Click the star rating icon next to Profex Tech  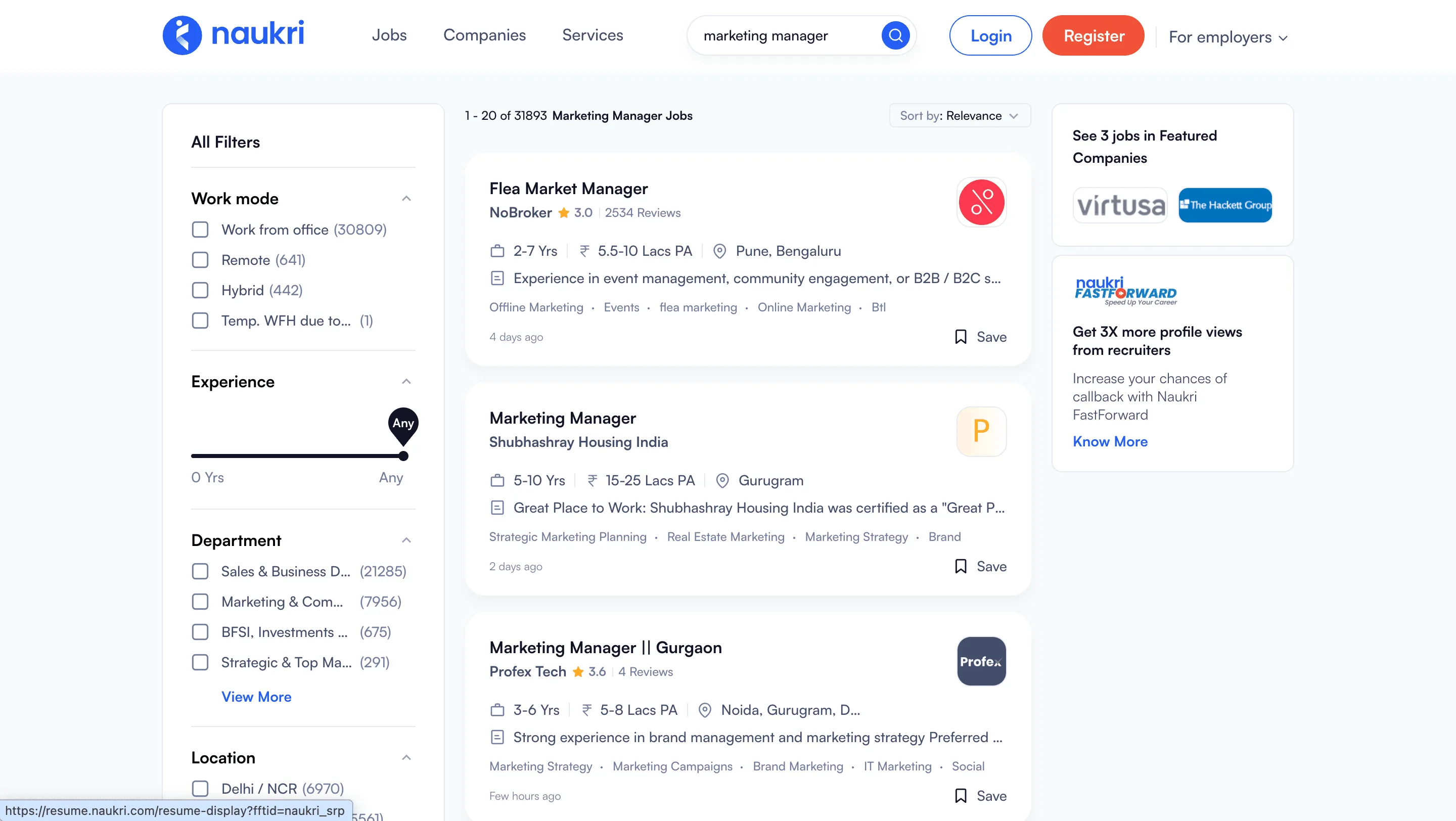(579, 672)
